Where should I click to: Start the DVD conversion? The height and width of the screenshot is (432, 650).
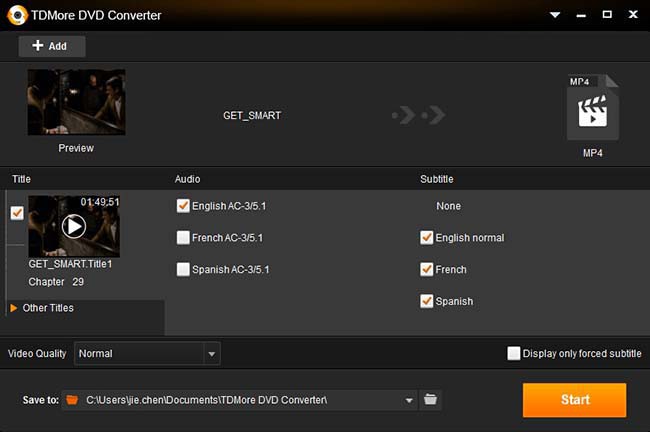(x=575, y=400)
